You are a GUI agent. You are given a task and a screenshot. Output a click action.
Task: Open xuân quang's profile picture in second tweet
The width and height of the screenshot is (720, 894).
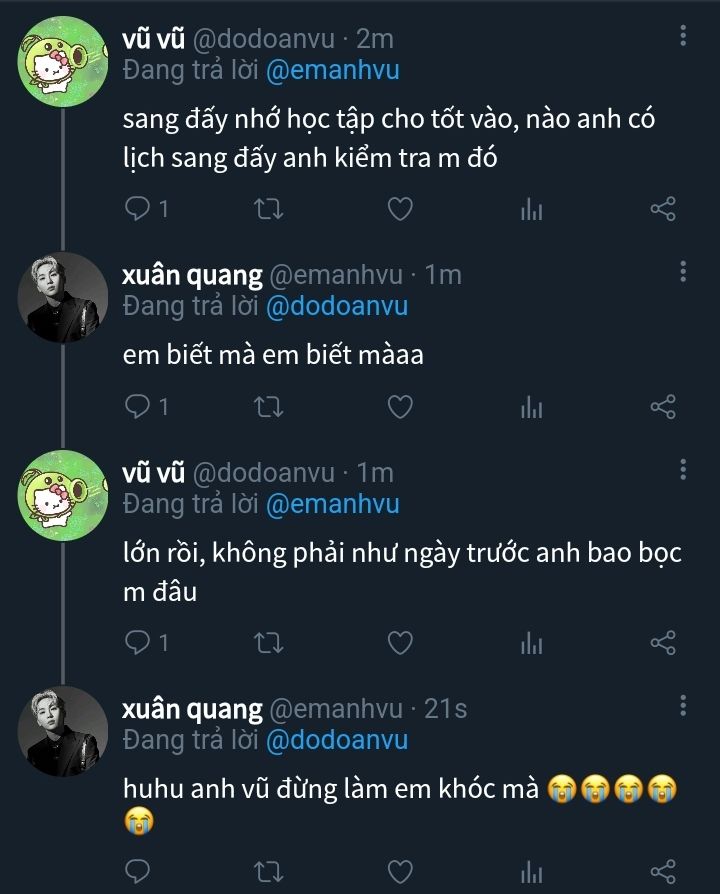pyautogui.click(x=63, y=297)
